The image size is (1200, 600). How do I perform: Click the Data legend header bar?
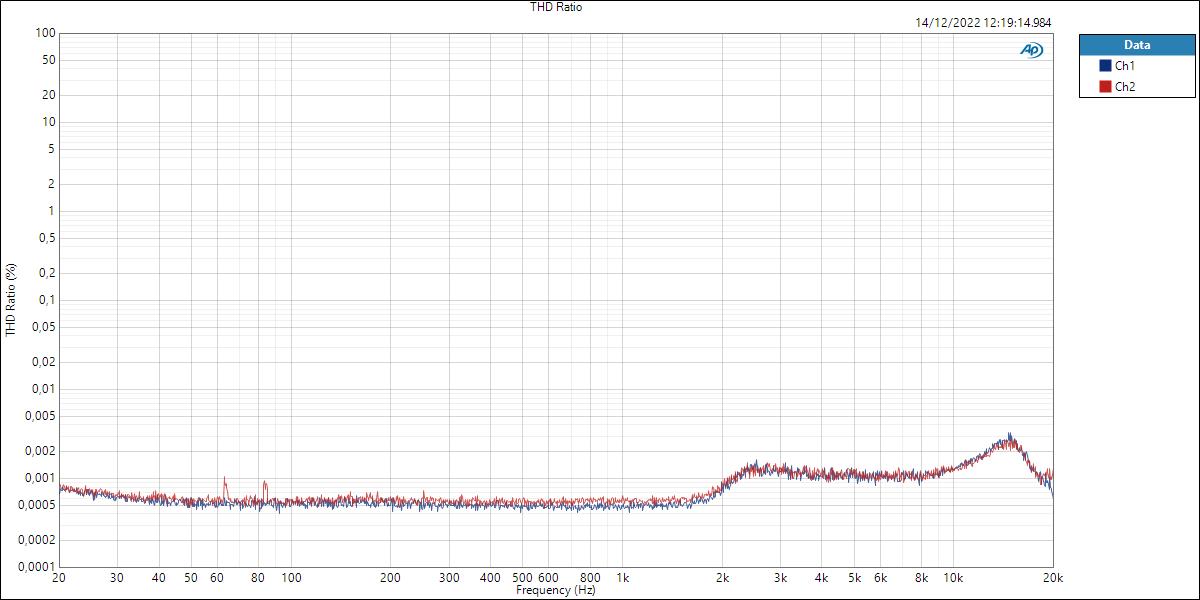[x=1138, y=44]
